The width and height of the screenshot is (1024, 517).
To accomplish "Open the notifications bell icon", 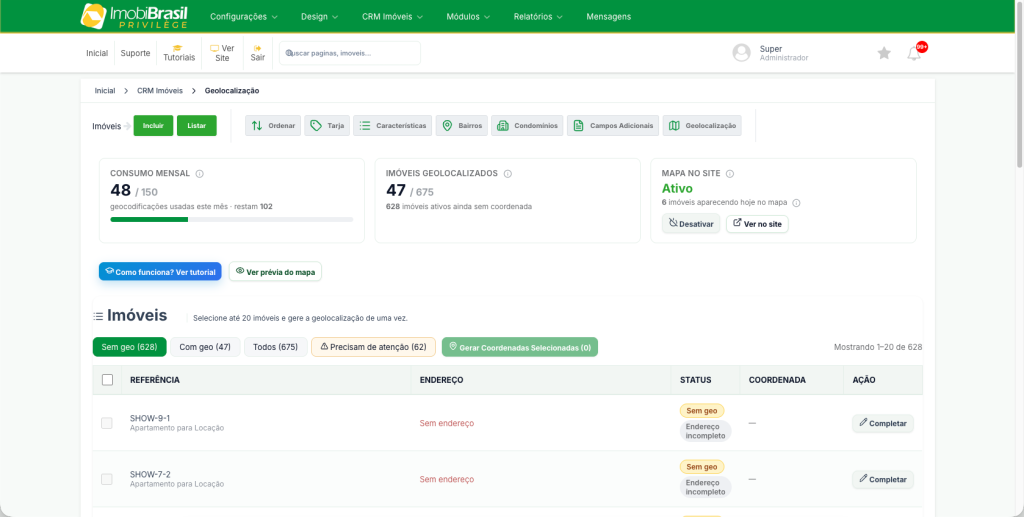I will (x=914, y=54).
